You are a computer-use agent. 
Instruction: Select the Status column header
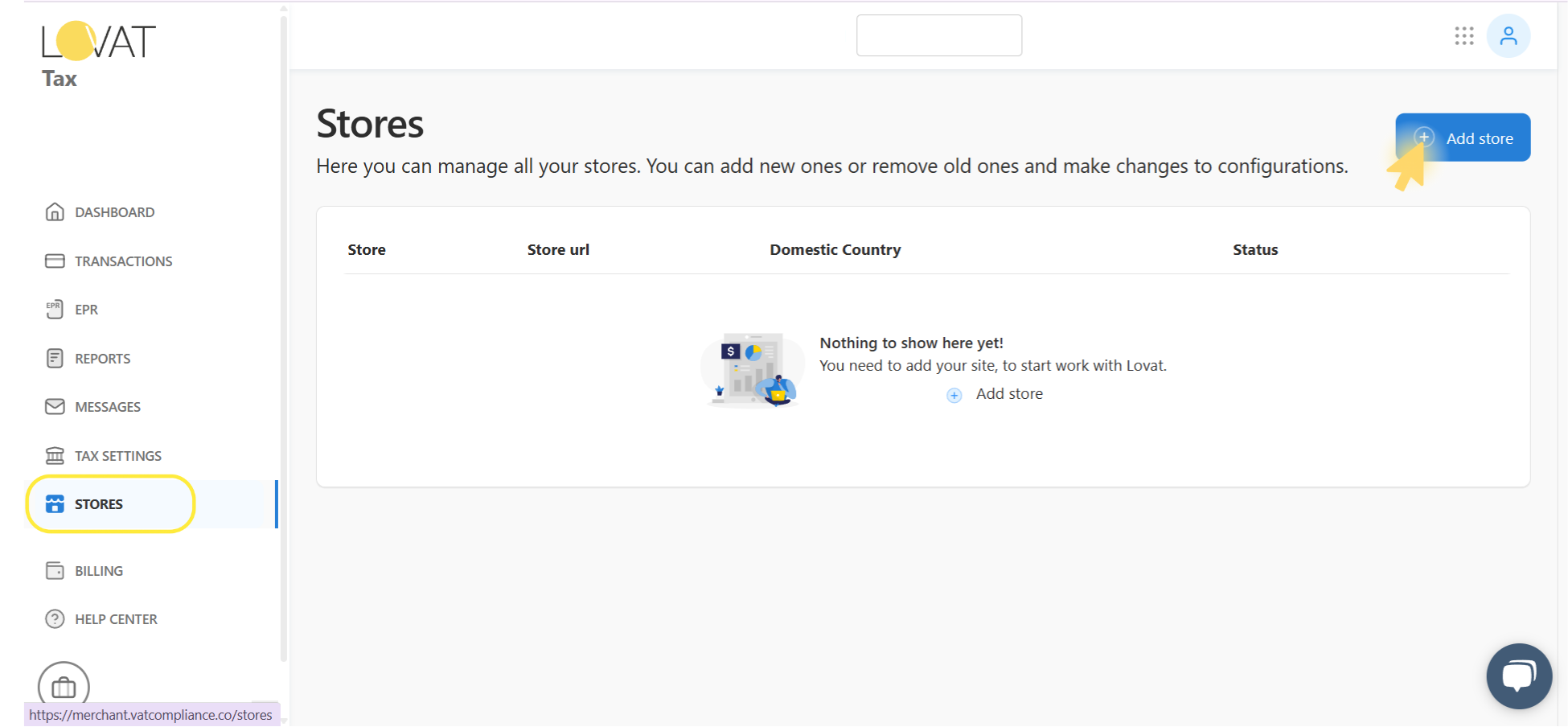coord(1255,249)
